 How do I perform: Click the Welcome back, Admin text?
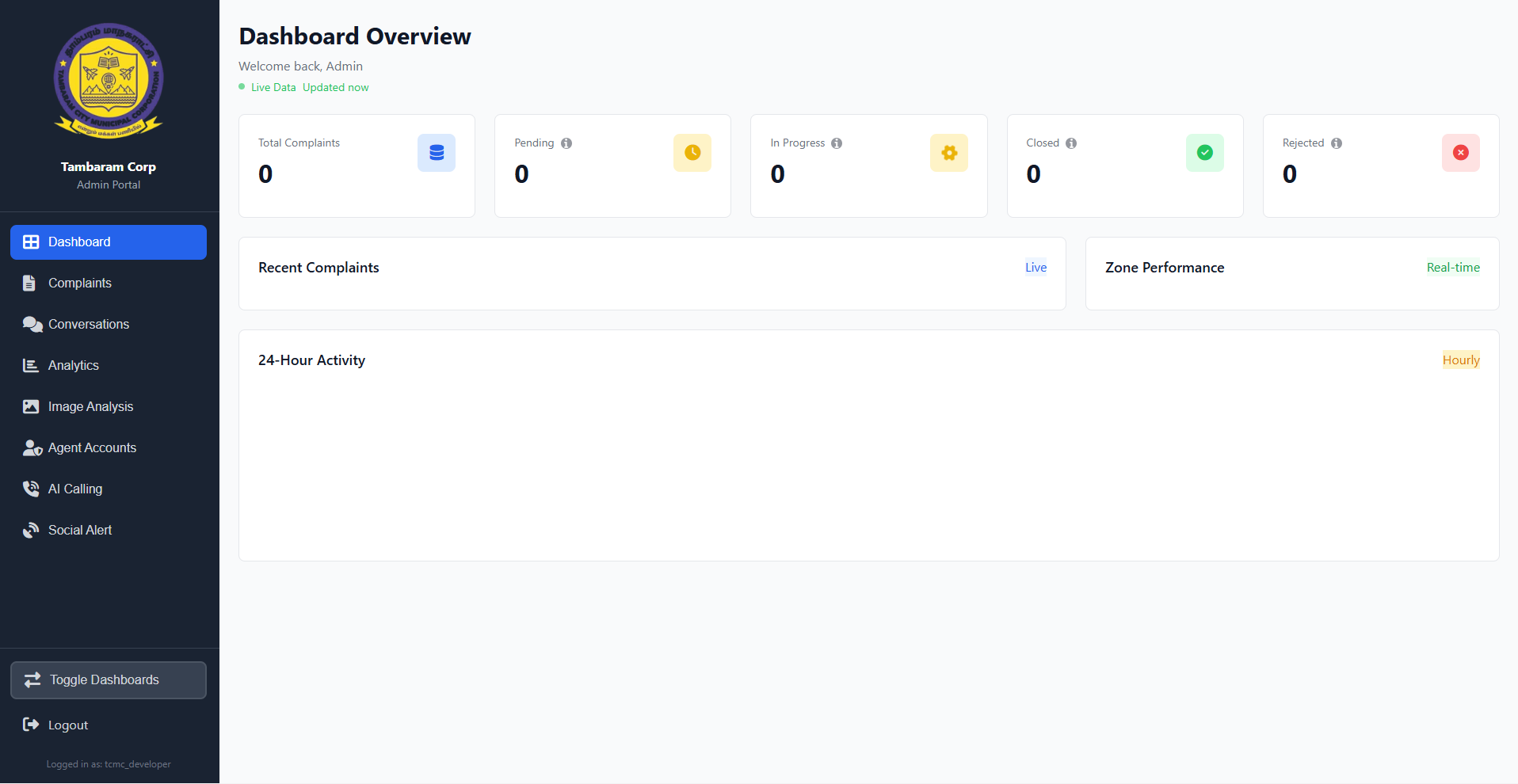click(x=300, y=67)
